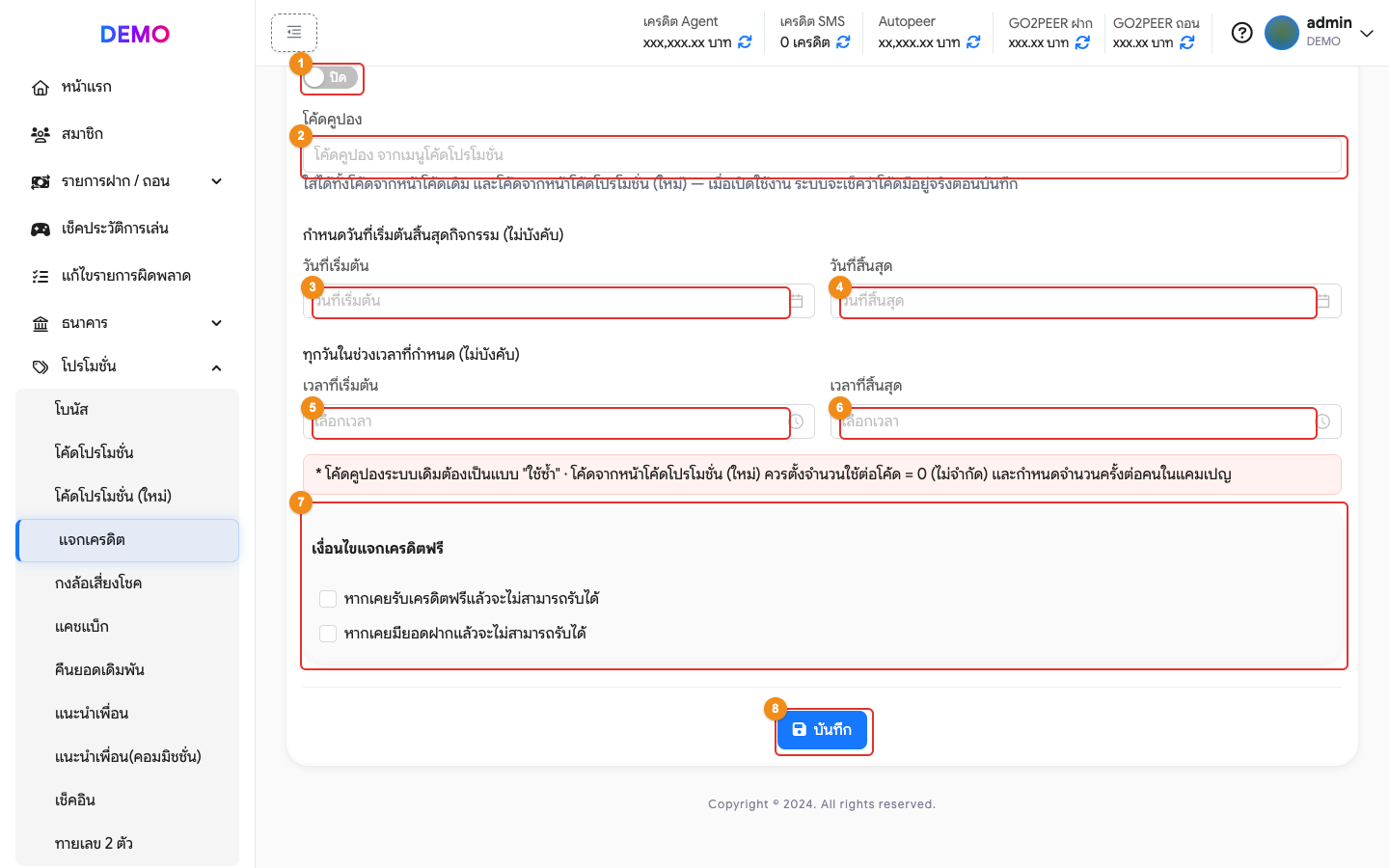The height and width of the screenshot is (868, 1389).
Task: Open the คืนยอดเดิมพัน submenu item
Action: click(x=127, y=670)
